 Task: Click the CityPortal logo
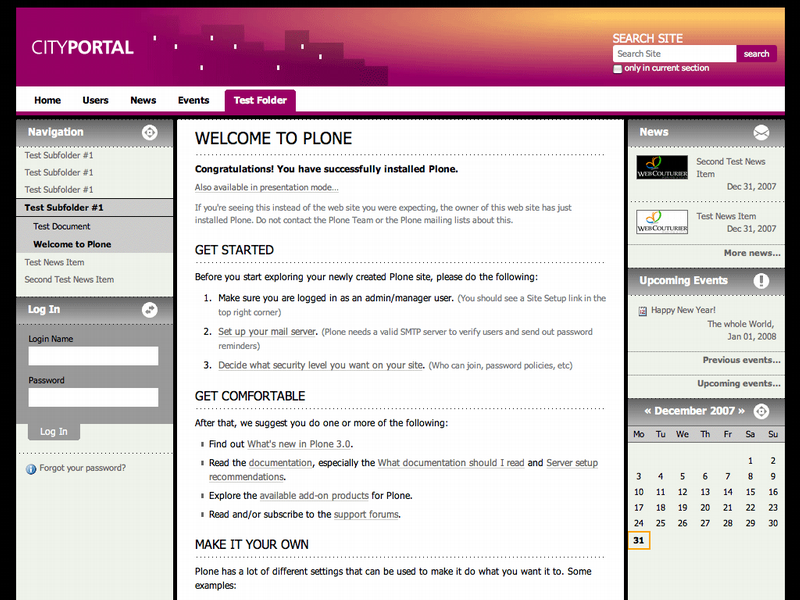[x=82, y=47]
